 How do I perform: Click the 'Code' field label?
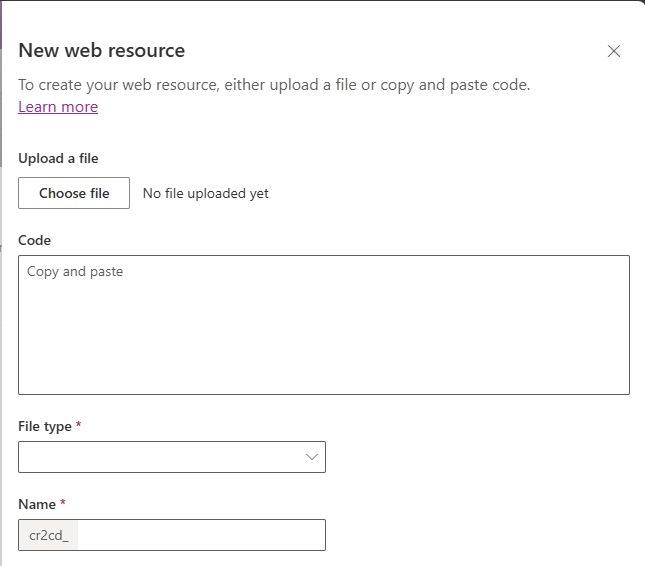pyautogui.click(x=35, y=240)
